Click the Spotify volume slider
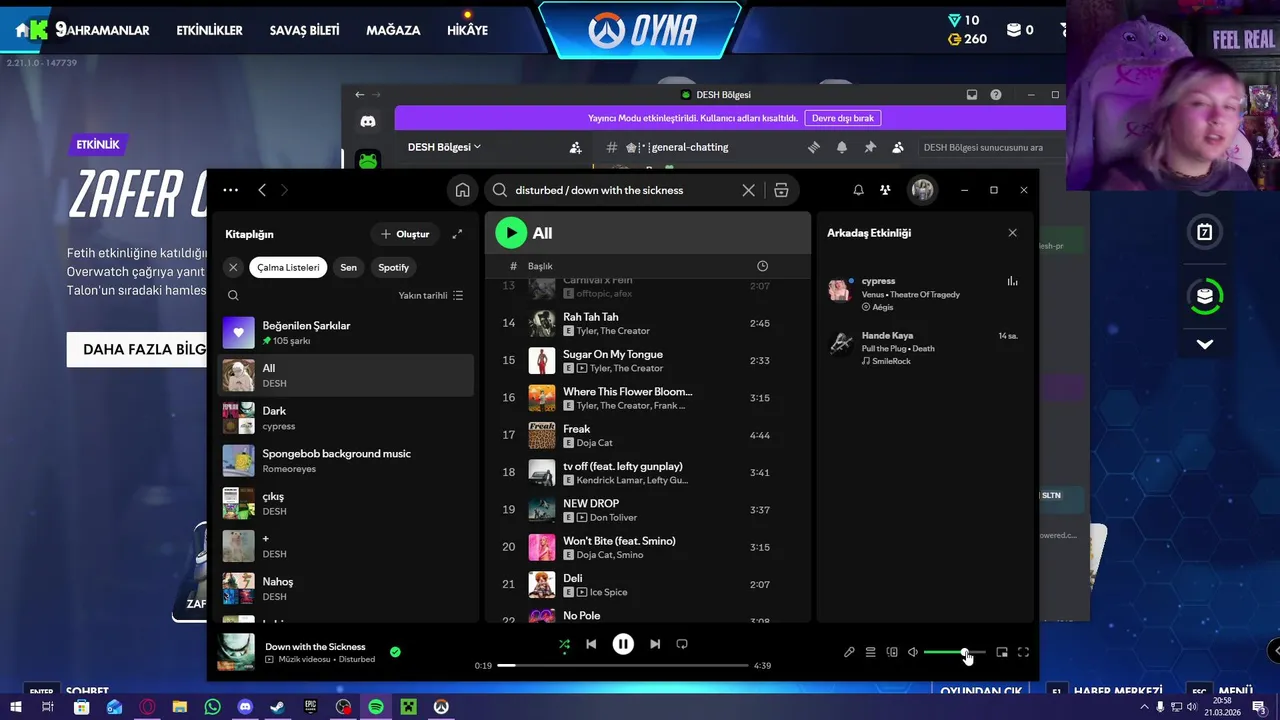 pos(954,652)
